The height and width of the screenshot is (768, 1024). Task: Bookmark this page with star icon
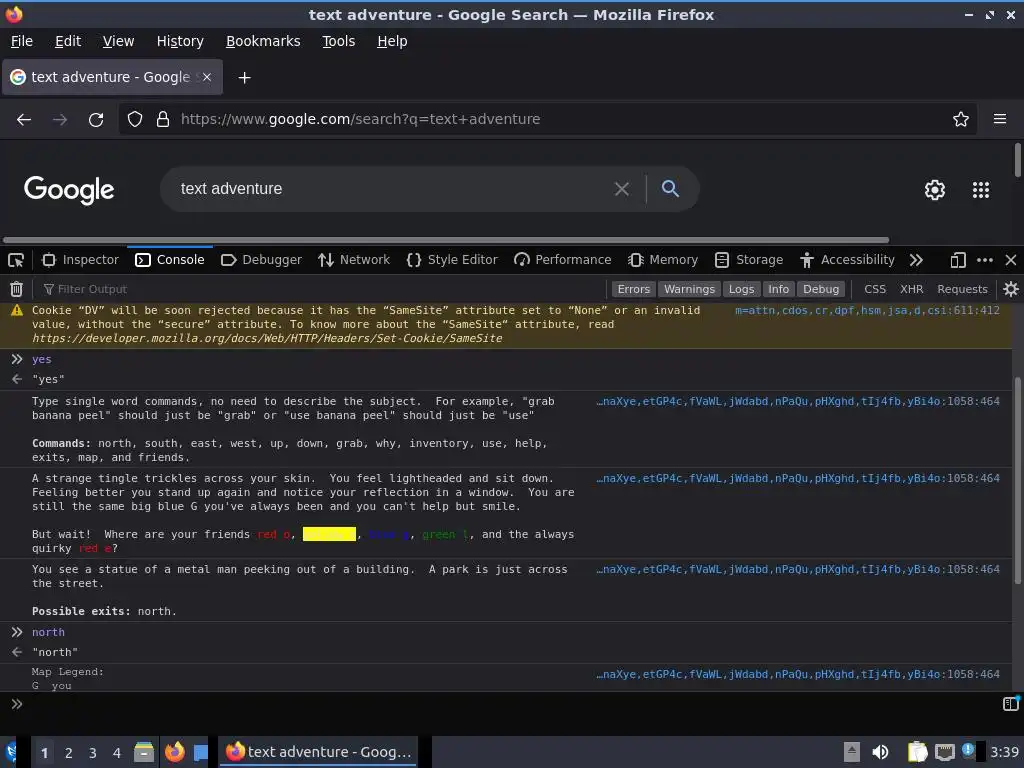[x=960, y=119]
